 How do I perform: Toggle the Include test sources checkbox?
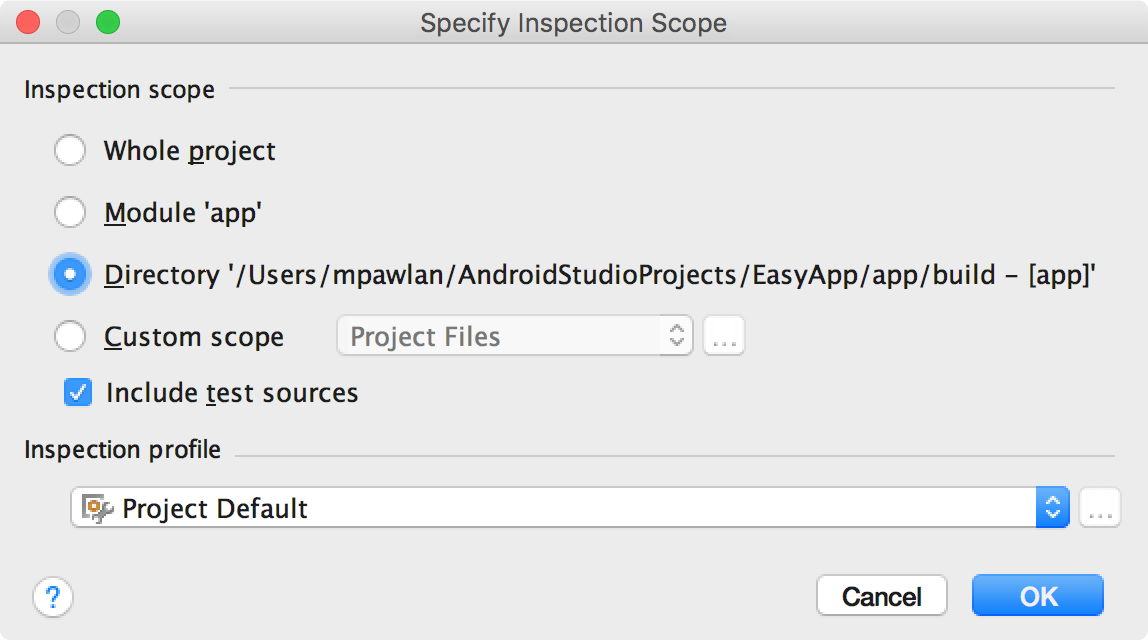78,393
